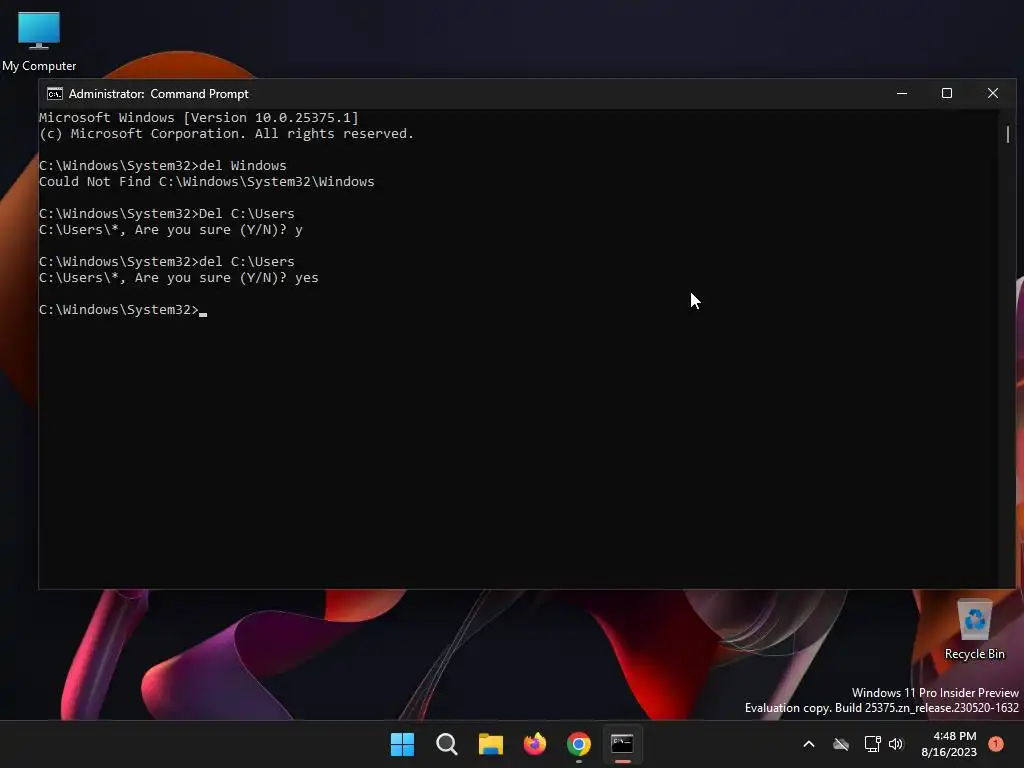The height and width of the screenshot is (768, 1024).
Task: Click the 'Del C:\Users' command line
Action: [x=167, y=214]
